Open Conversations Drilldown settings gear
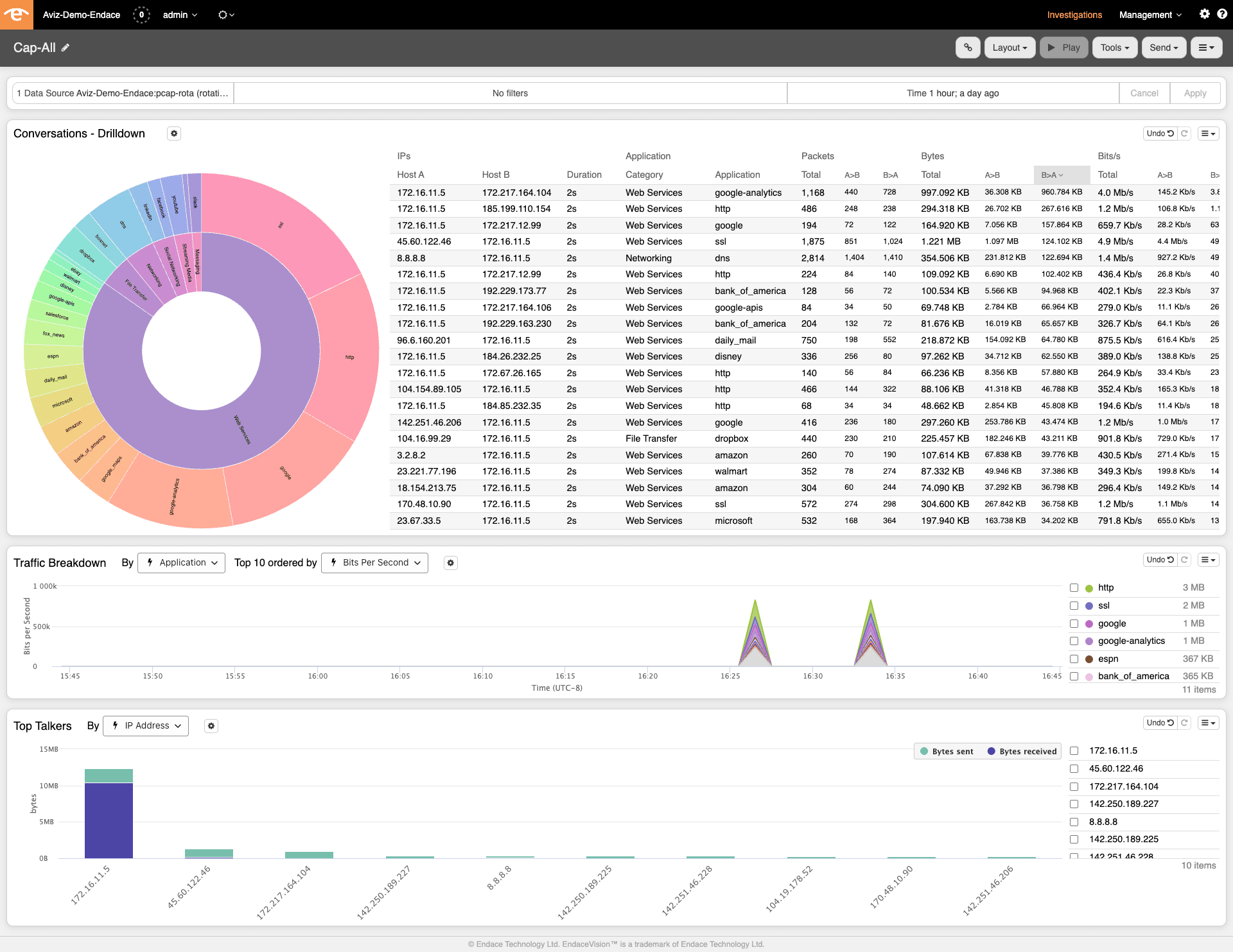 174,134
